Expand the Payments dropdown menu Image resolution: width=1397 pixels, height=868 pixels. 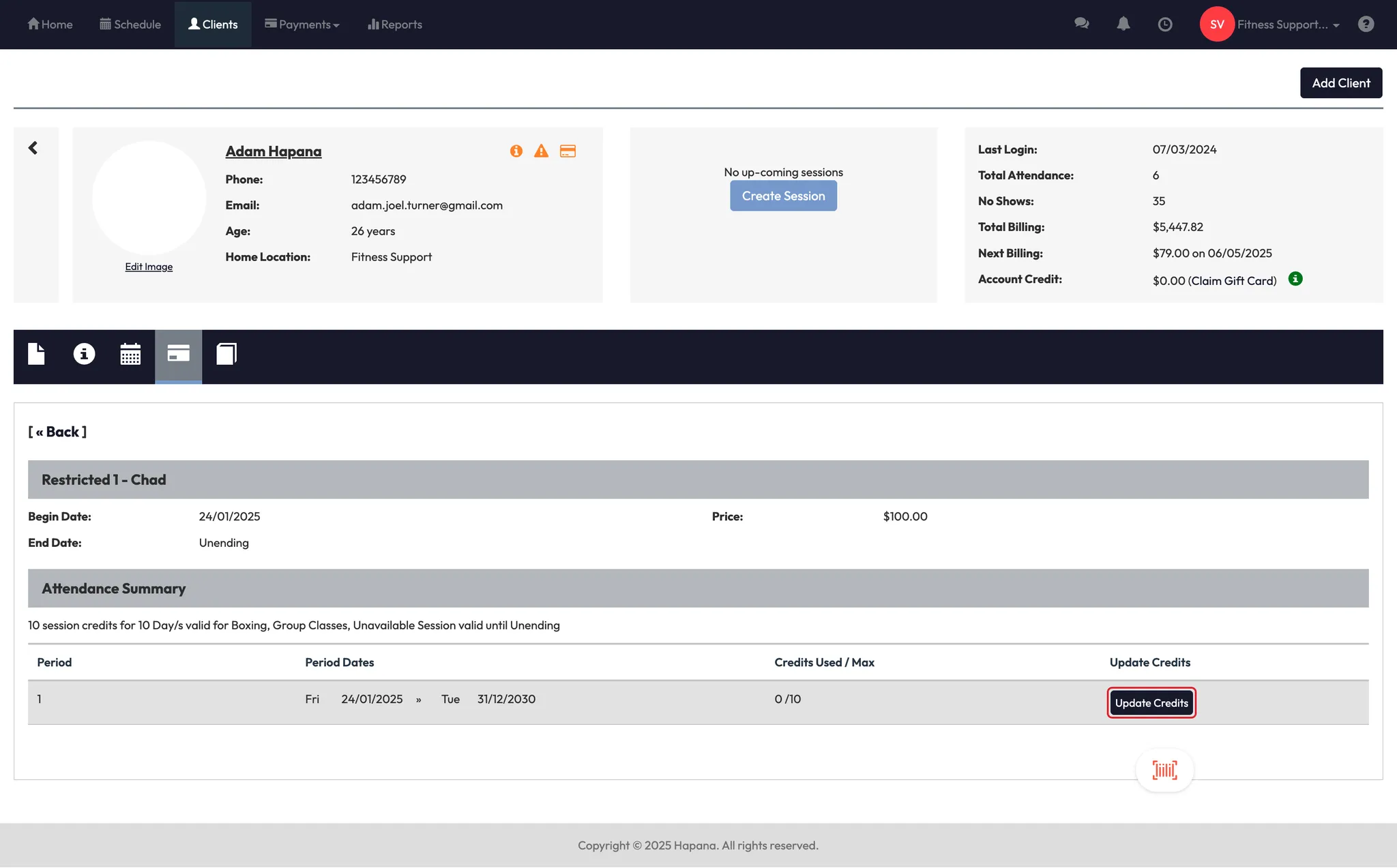tap(302, 25)
